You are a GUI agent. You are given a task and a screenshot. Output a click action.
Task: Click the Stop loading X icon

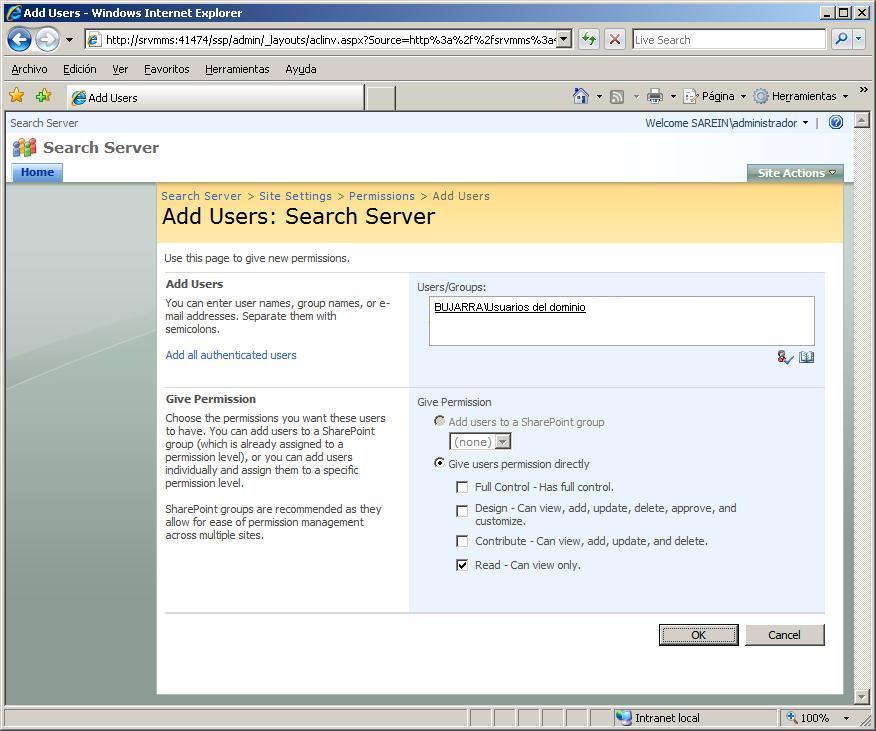615,39
